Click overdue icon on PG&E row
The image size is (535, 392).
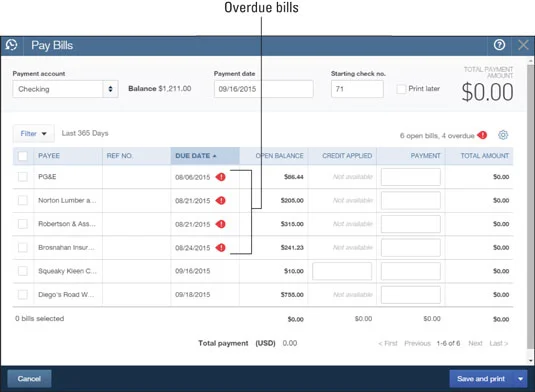(221, 177)
